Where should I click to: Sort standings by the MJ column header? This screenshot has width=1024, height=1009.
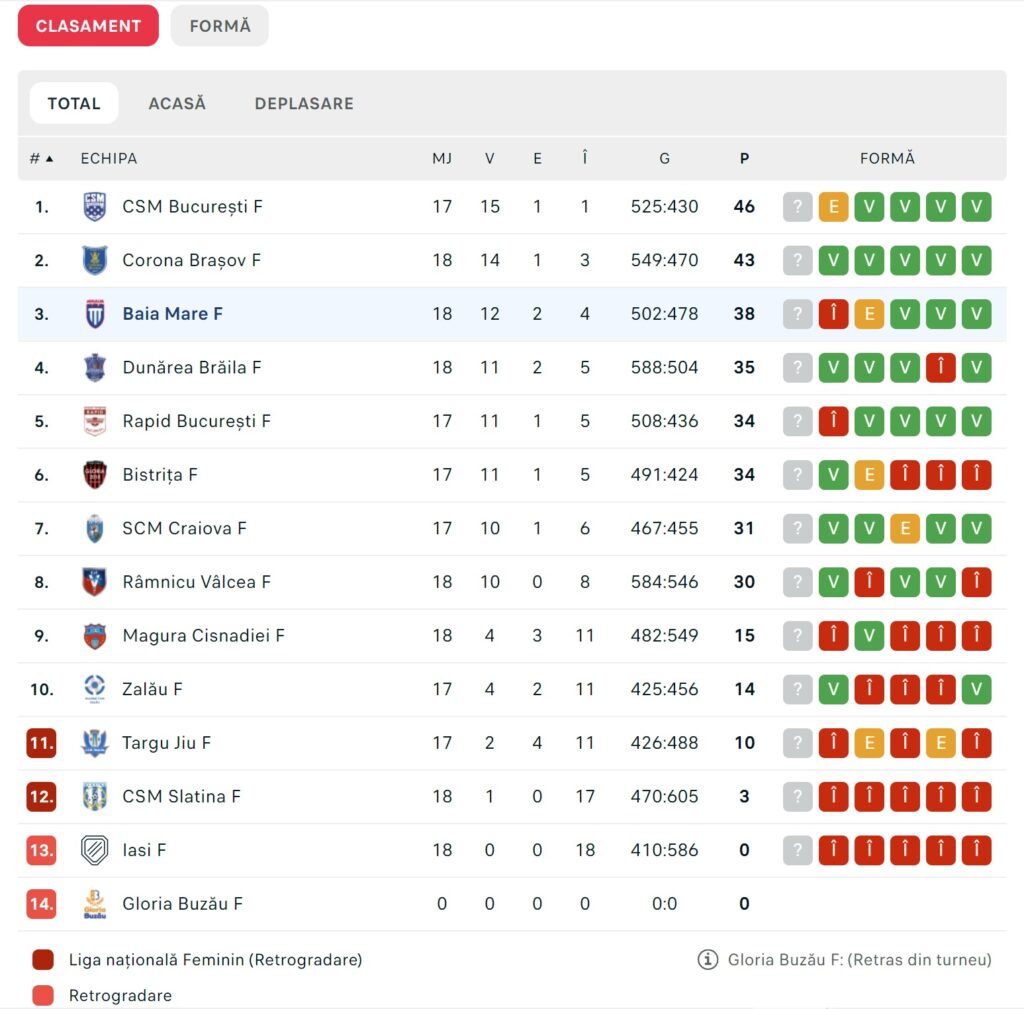coord(442,158)
